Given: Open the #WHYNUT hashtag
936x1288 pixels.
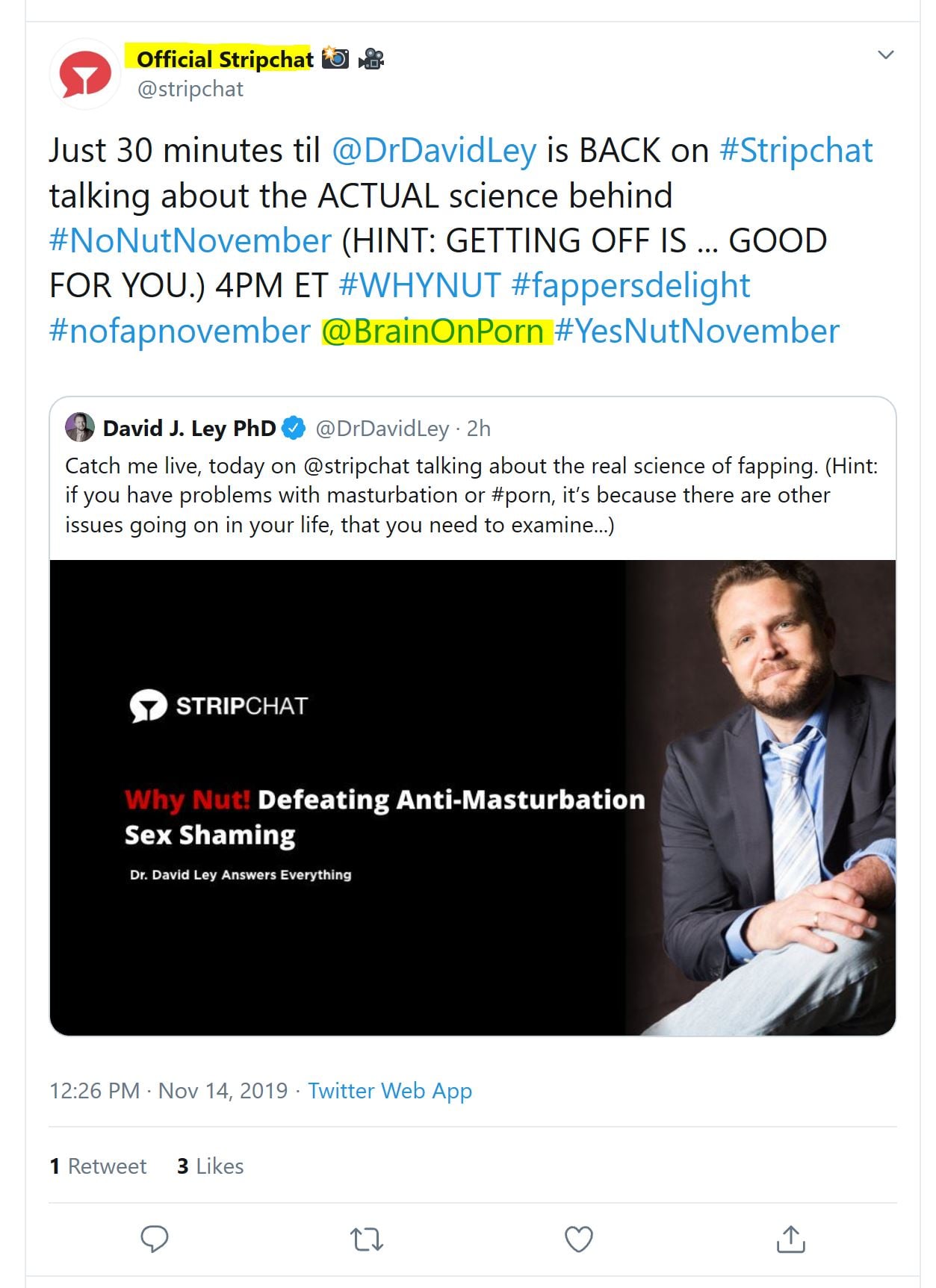Looking at the screenshot, I should click(419, 285).
